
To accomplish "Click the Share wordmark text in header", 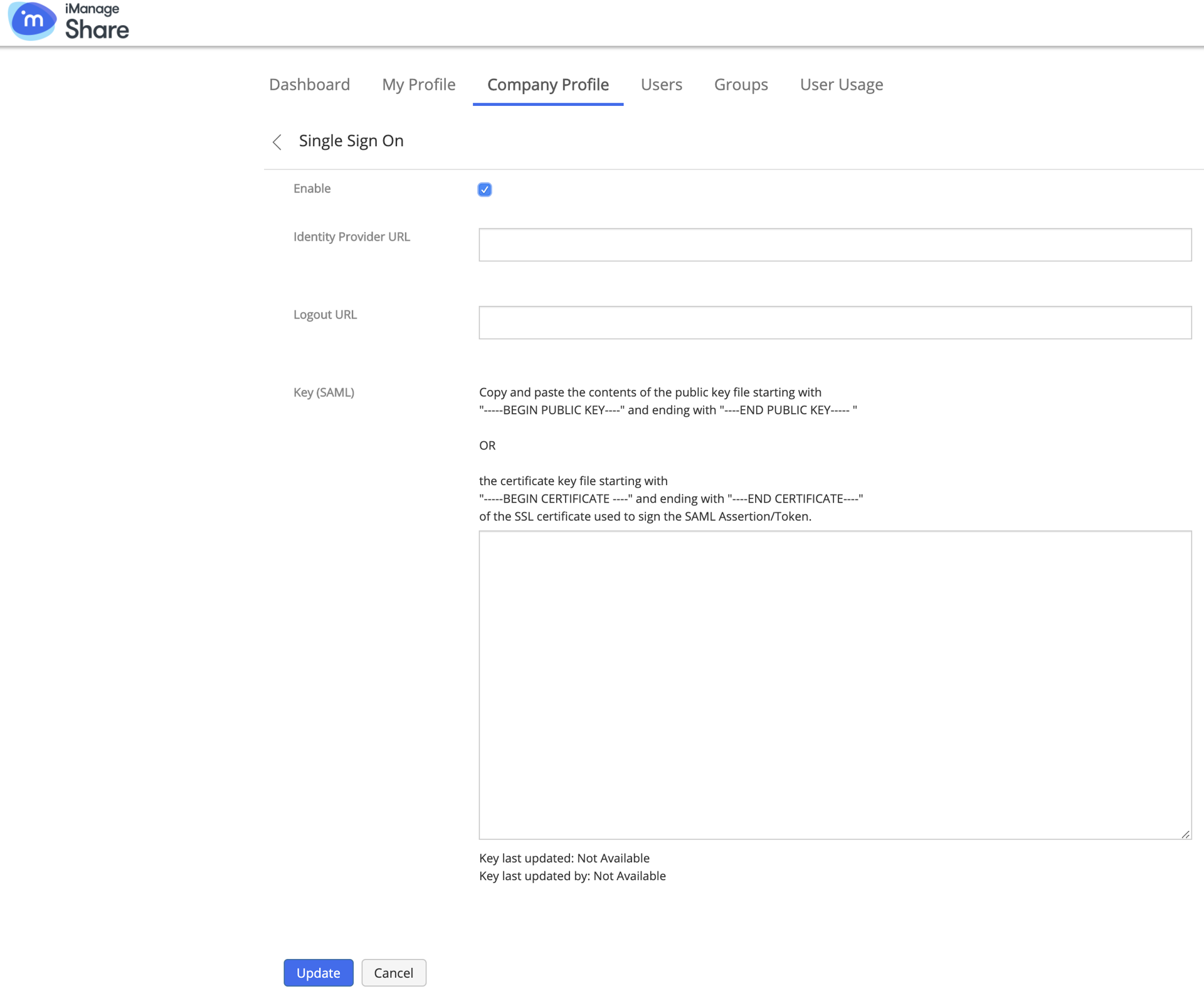I will [x=97, y=29].
